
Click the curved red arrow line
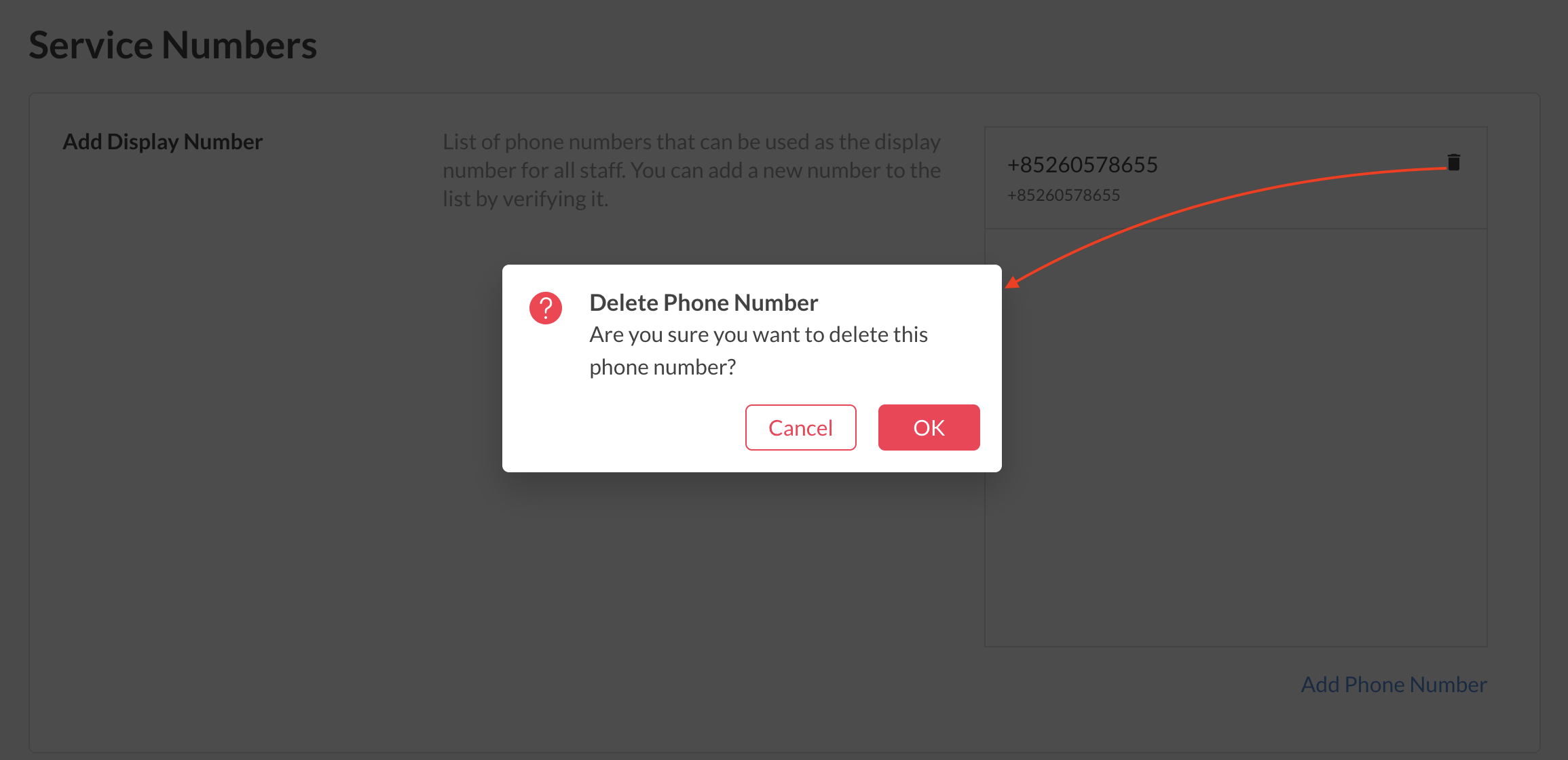[x=1230, y=202]
